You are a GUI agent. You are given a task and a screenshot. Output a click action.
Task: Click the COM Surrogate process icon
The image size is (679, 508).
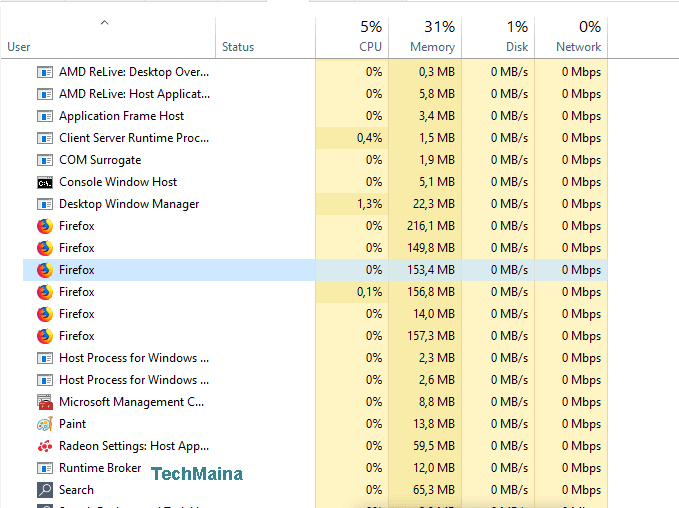pyautogui.click(x=45, y=160)
